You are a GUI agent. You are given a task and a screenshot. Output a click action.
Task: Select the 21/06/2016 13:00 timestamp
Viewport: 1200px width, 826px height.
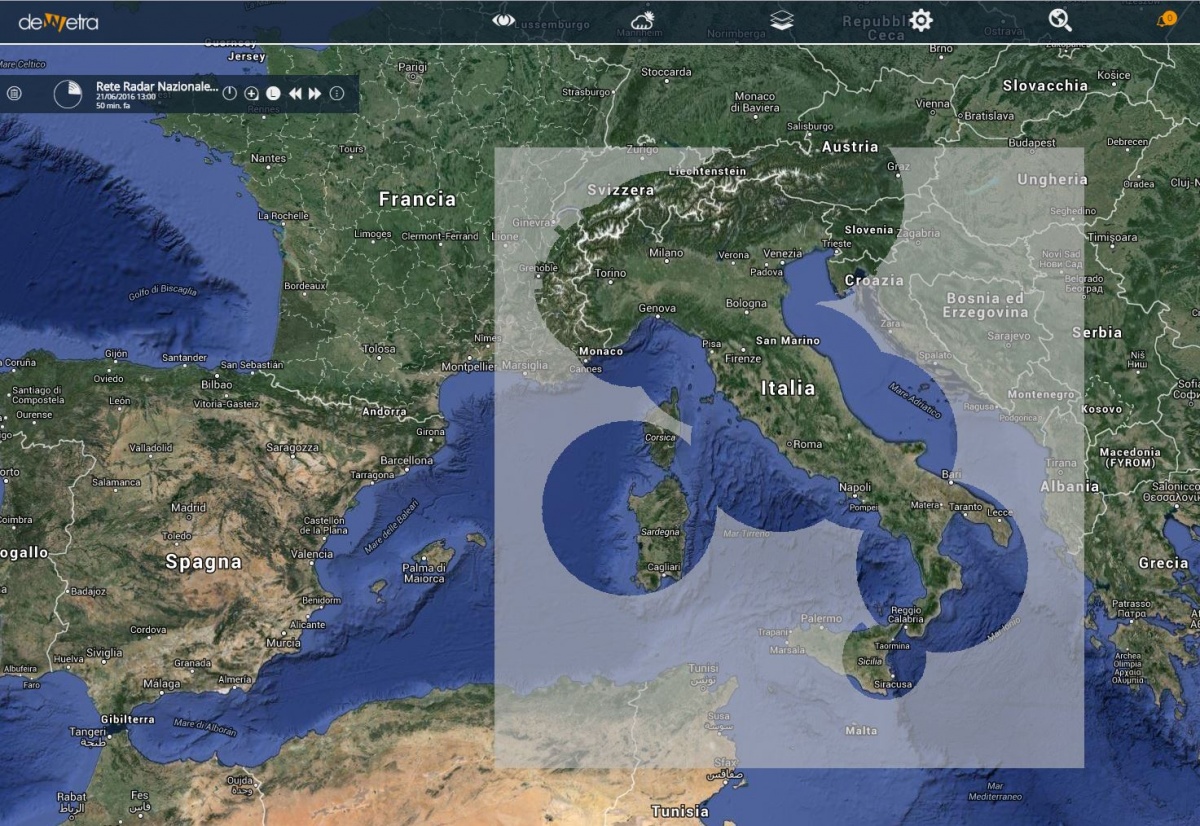coord(124,96)
